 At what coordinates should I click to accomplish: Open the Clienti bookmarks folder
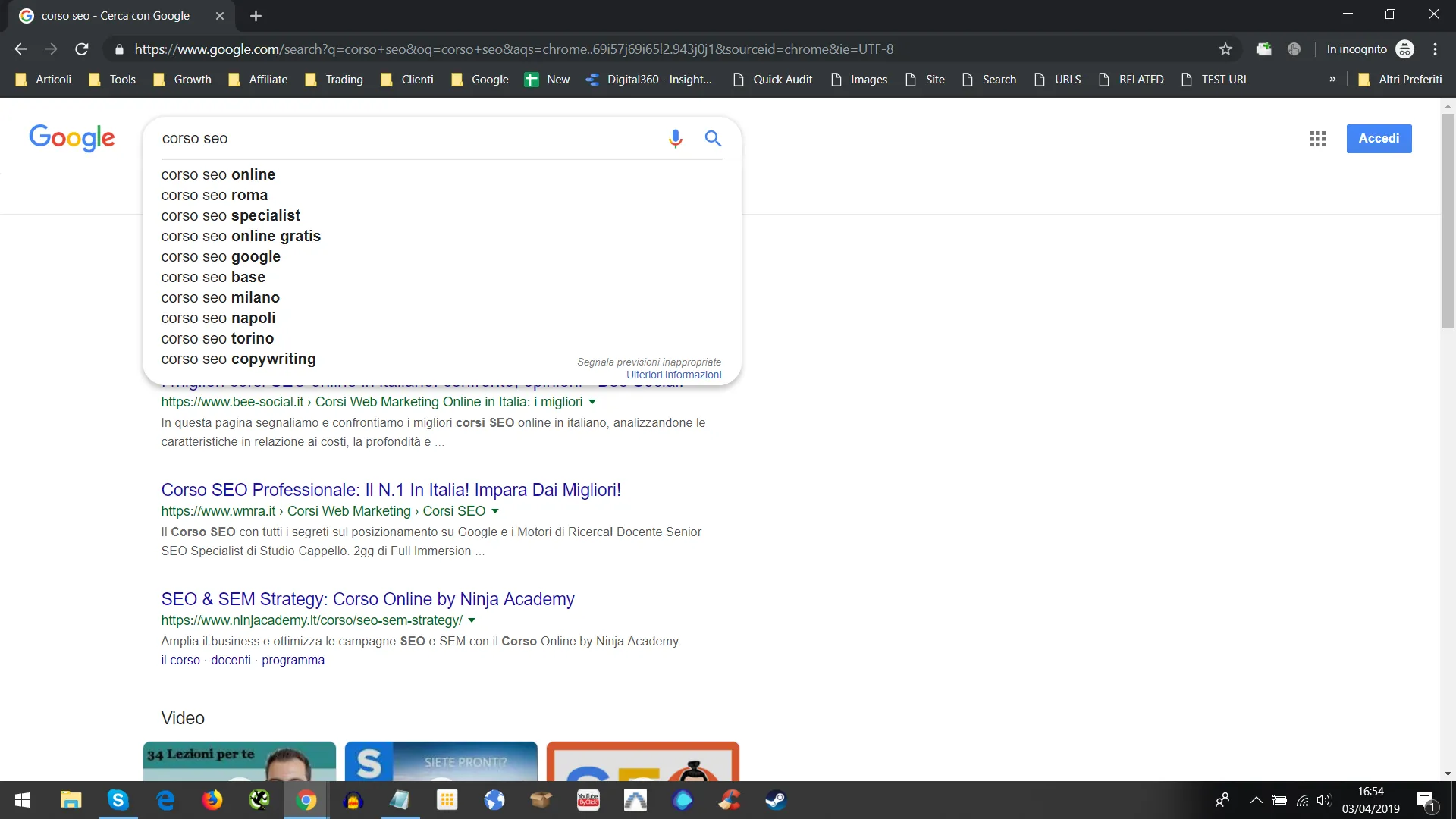point(407,80)
